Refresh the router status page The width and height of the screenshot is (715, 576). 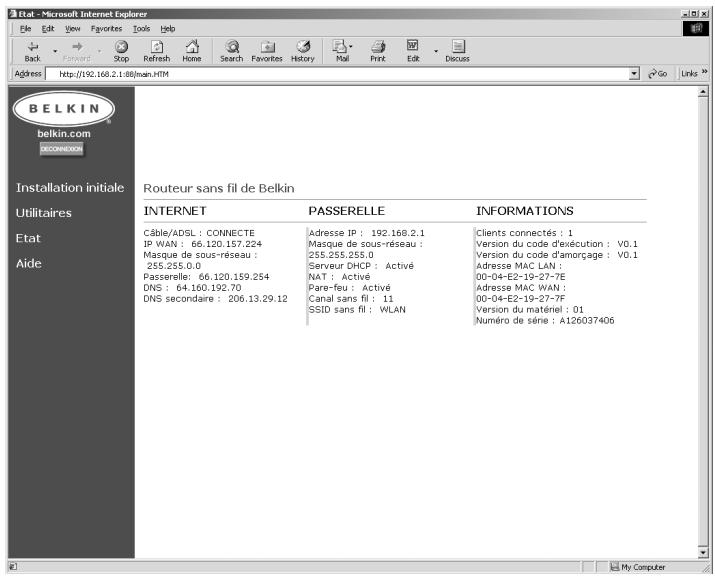click(x=156, y=51)
